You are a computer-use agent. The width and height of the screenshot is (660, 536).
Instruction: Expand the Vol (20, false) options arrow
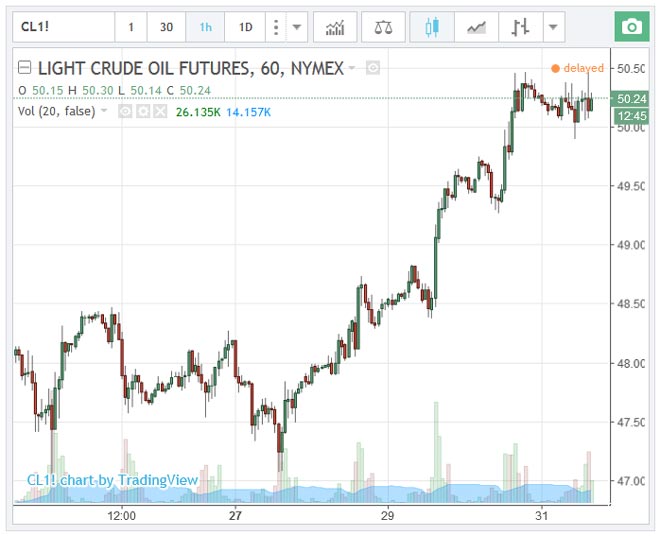point(104,112)
